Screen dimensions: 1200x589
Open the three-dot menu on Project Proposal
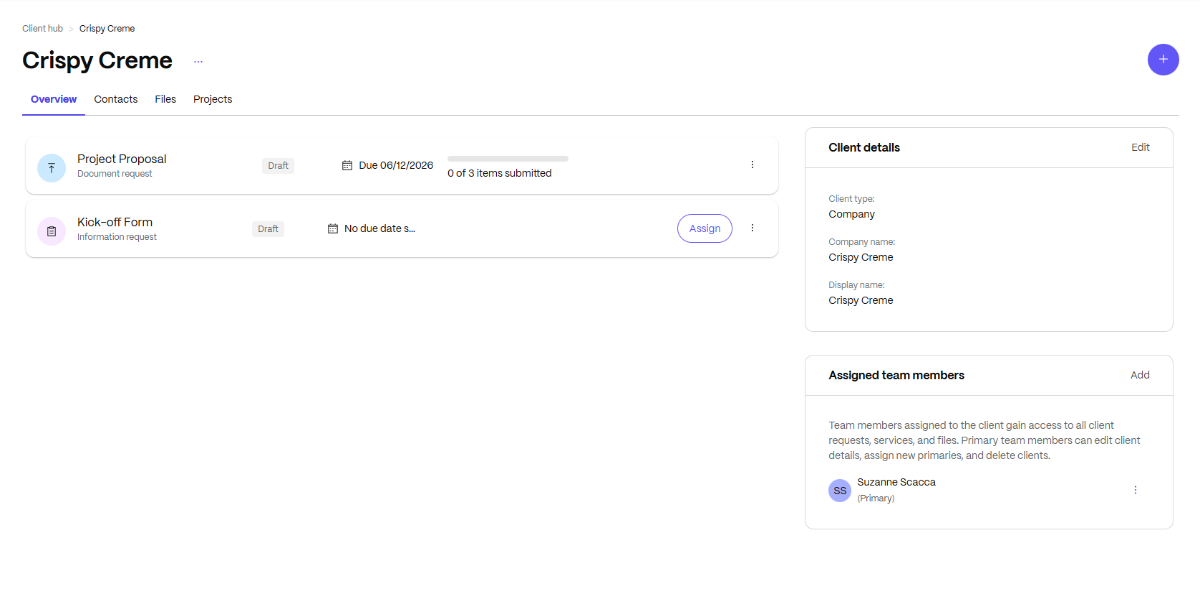[752, 164]
